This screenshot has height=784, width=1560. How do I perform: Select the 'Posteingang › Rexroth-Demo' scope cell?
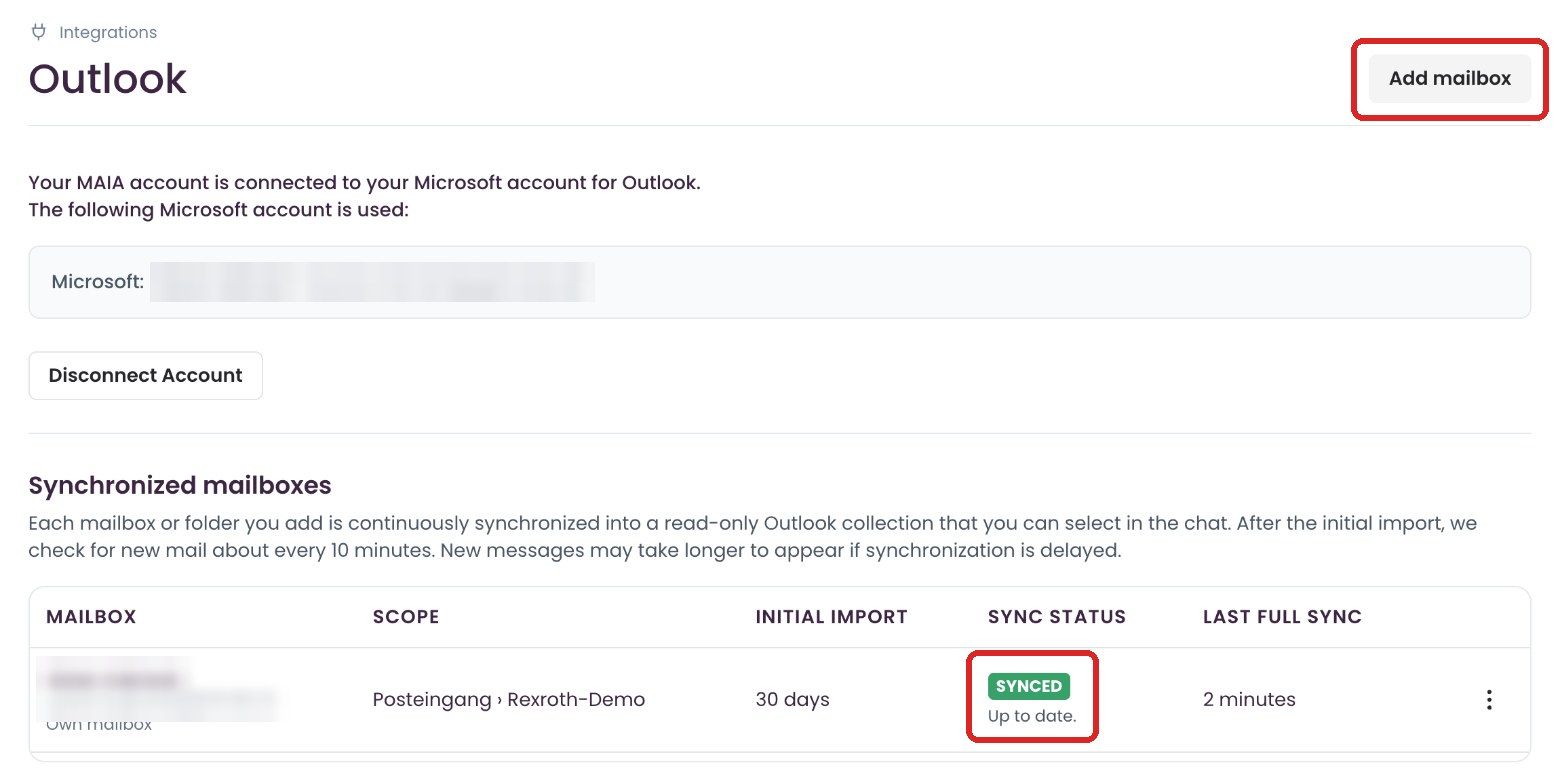click(509, 700)
